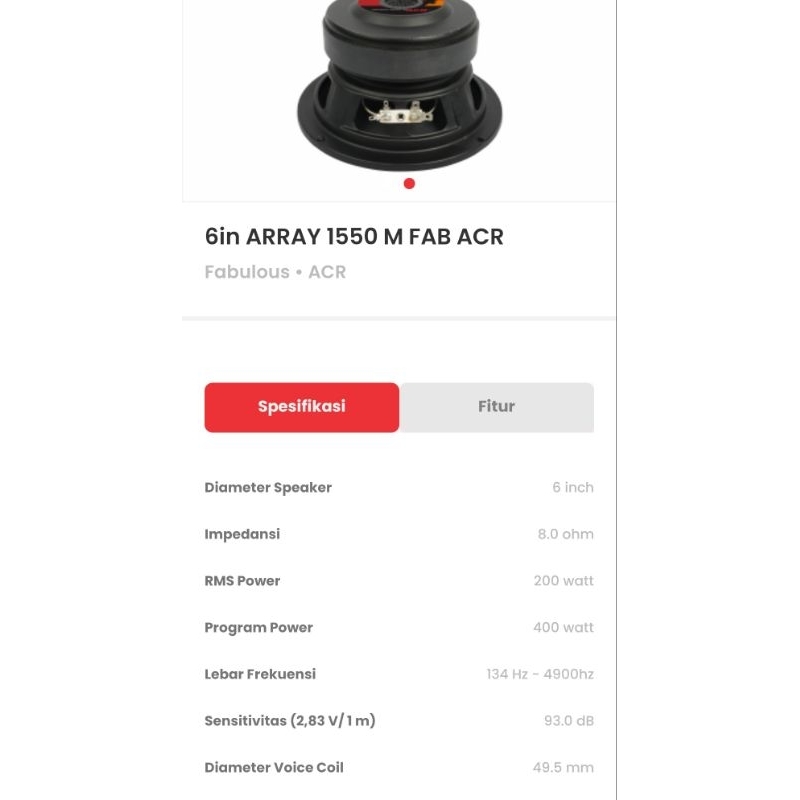Click the 93.0 dB value

point(568,721)
